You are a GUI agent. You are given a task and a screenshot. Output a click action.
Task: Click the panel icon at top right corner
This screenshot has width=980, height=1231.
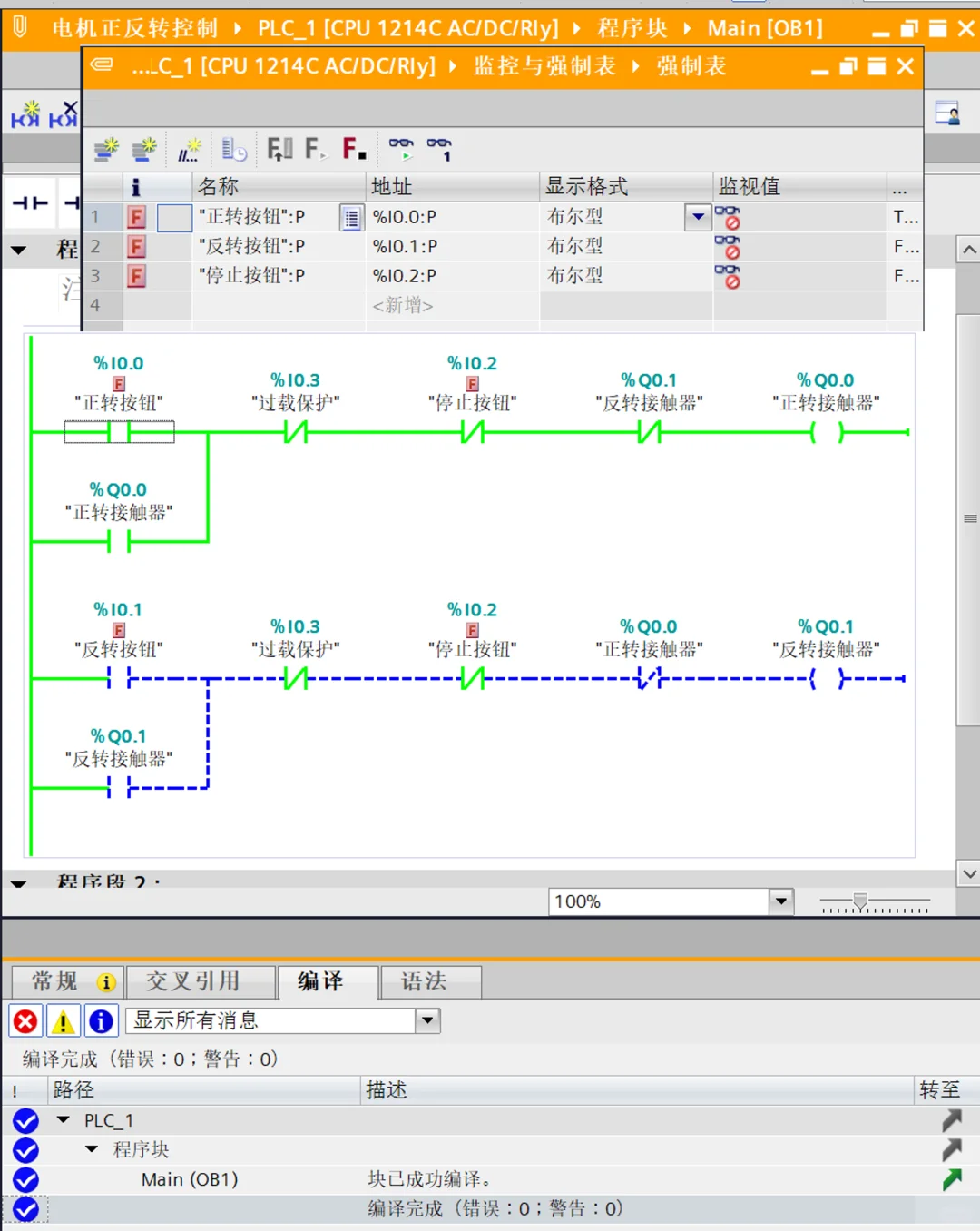click(948, 113)
